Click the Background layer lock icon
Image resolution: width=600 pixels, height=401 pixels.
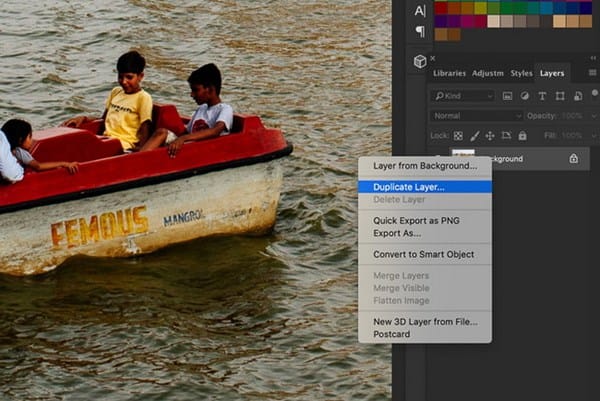click(573, 158)
